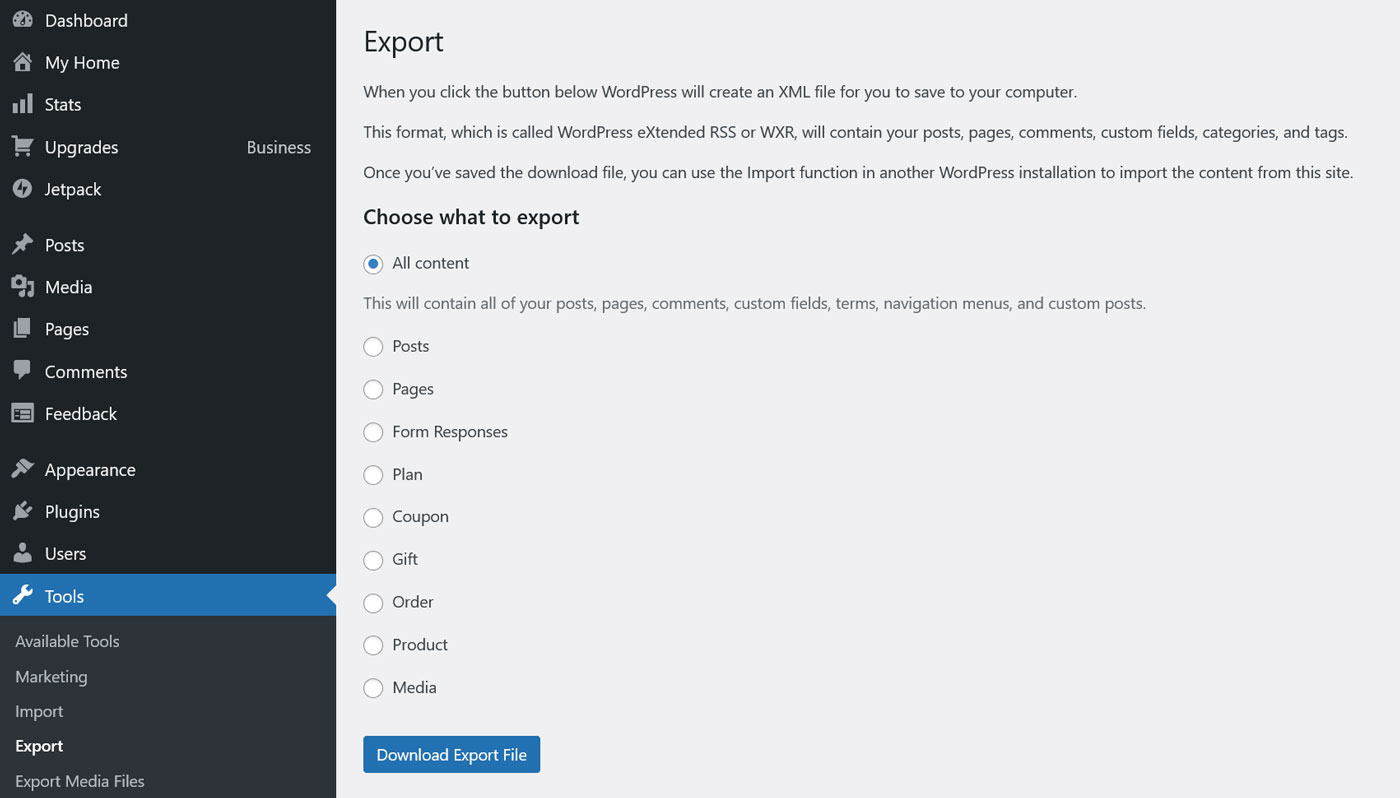Open Upgrades showing the Business label
Viewport: 1400px width, 798px height.
[x=81, y=147]
